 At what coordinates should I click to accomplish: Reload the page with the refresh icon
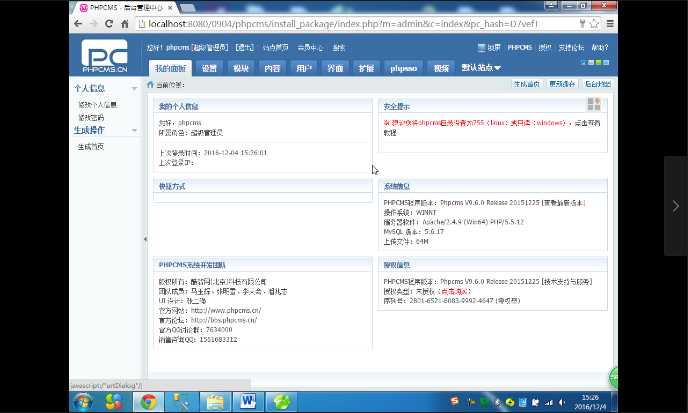pos(109,24)
